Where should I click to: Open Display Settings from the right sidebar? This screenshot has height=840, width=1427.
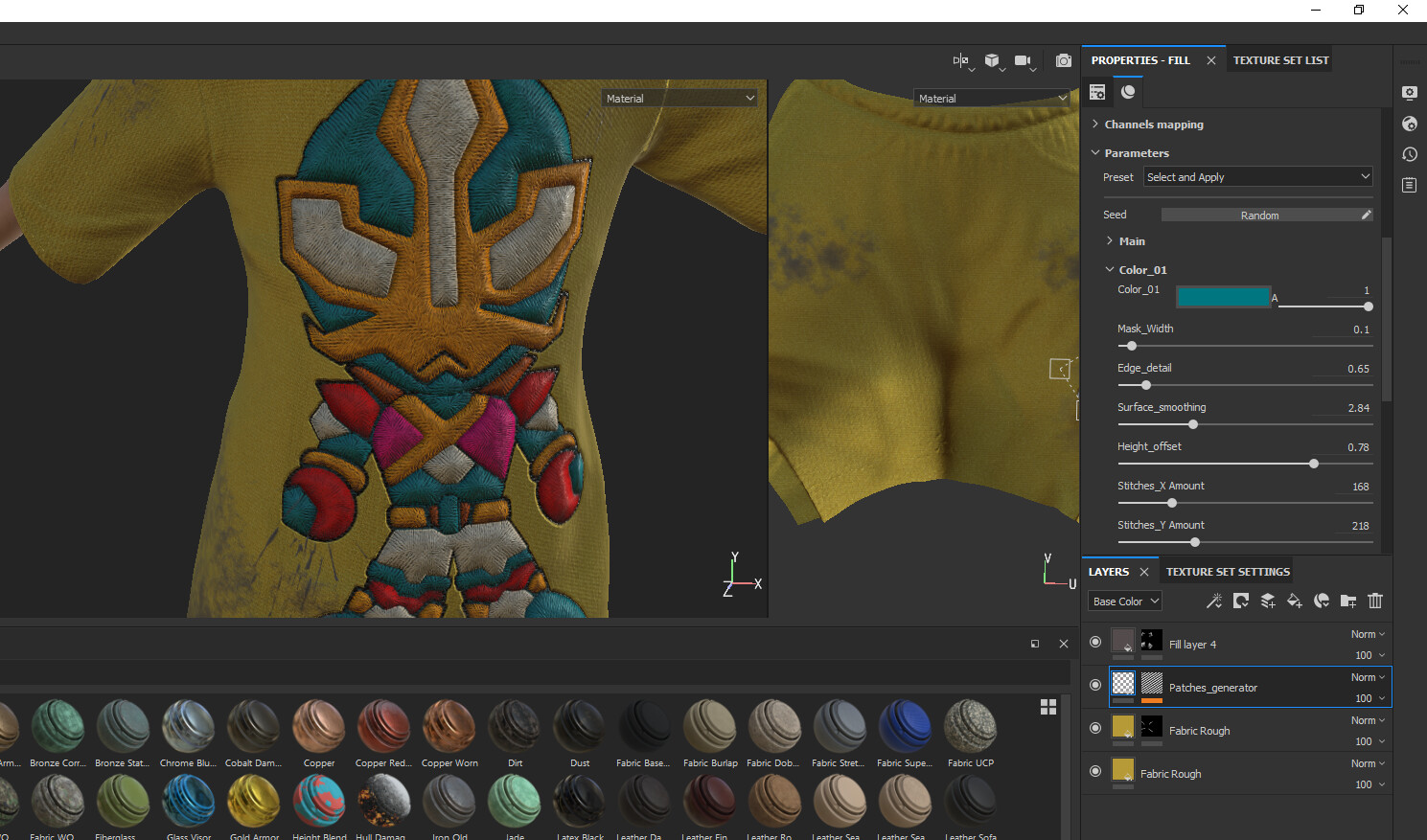[x=1409, y=93]
